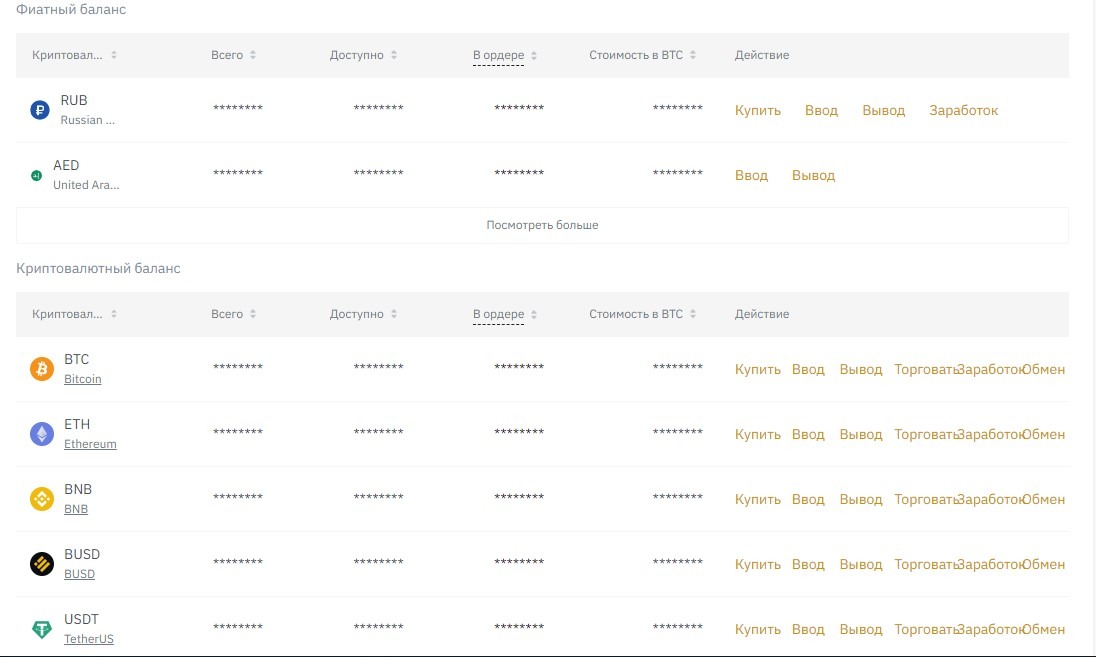The height and width of the screenshot is (657, 1096).
Task: Click Купить for RUB
Action: (757, 110)
